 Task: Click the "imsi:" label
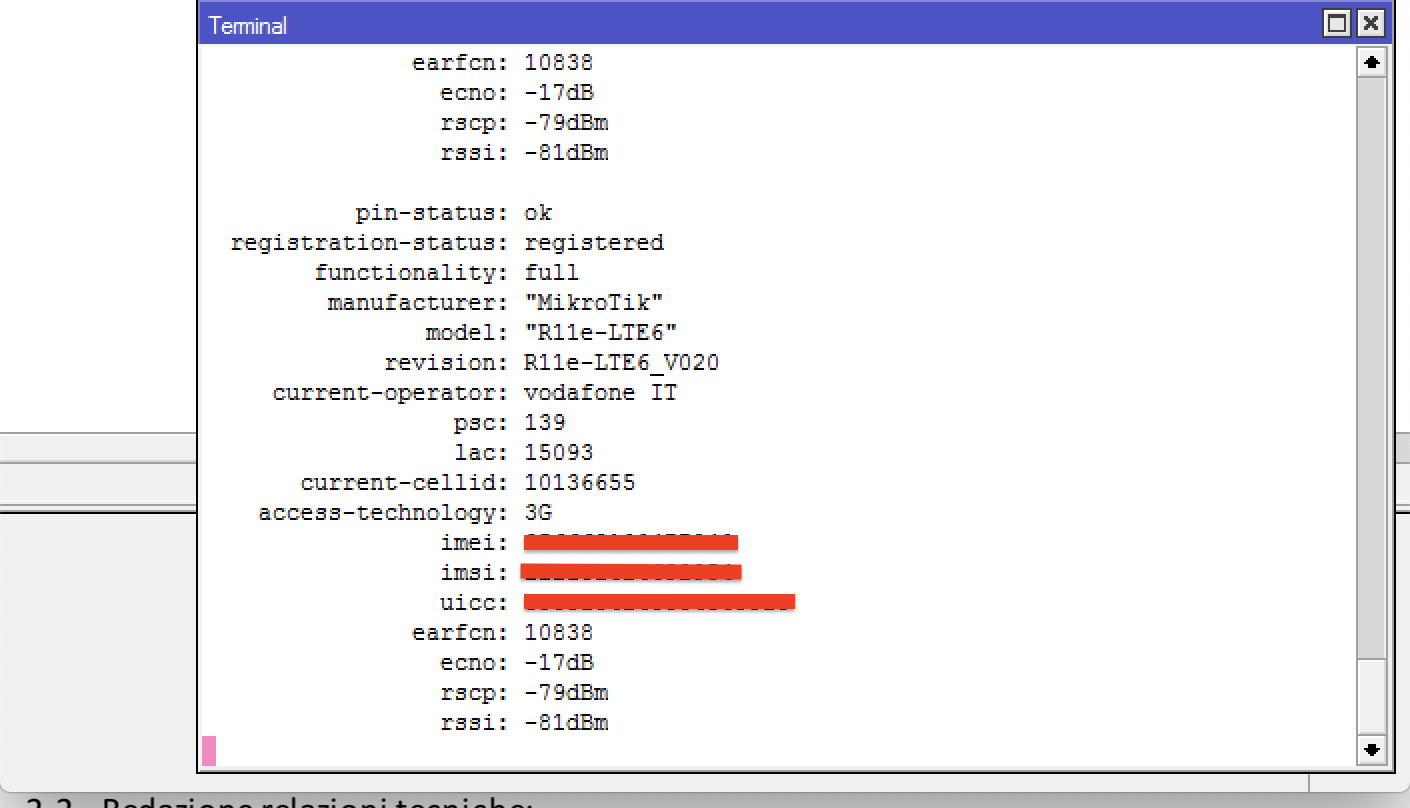pyautogui.click(x=475, y=573)
